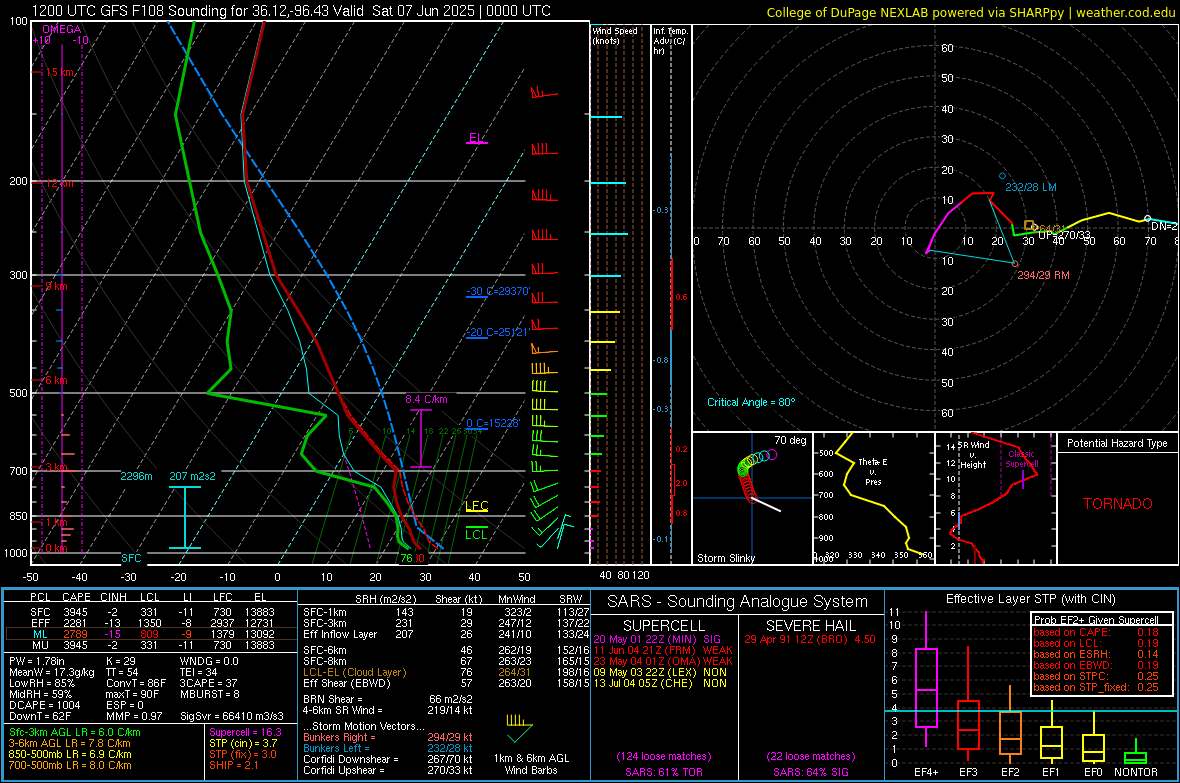
Task: Click the magenta EL marker on skew-T
Action: [476, 139]
